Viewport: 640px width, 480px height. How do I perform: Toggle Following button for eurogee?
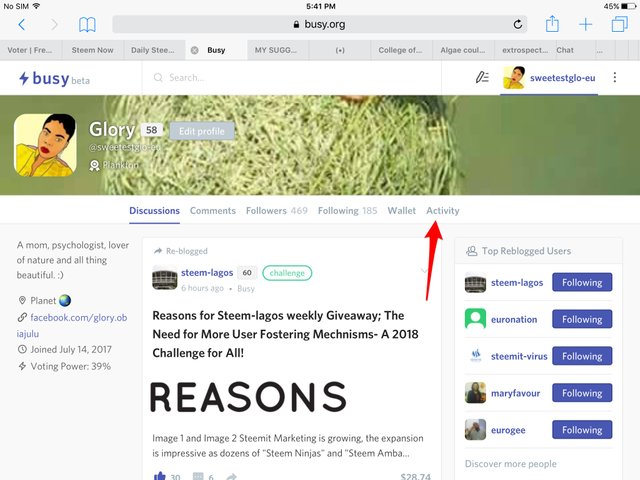(582, 430)
